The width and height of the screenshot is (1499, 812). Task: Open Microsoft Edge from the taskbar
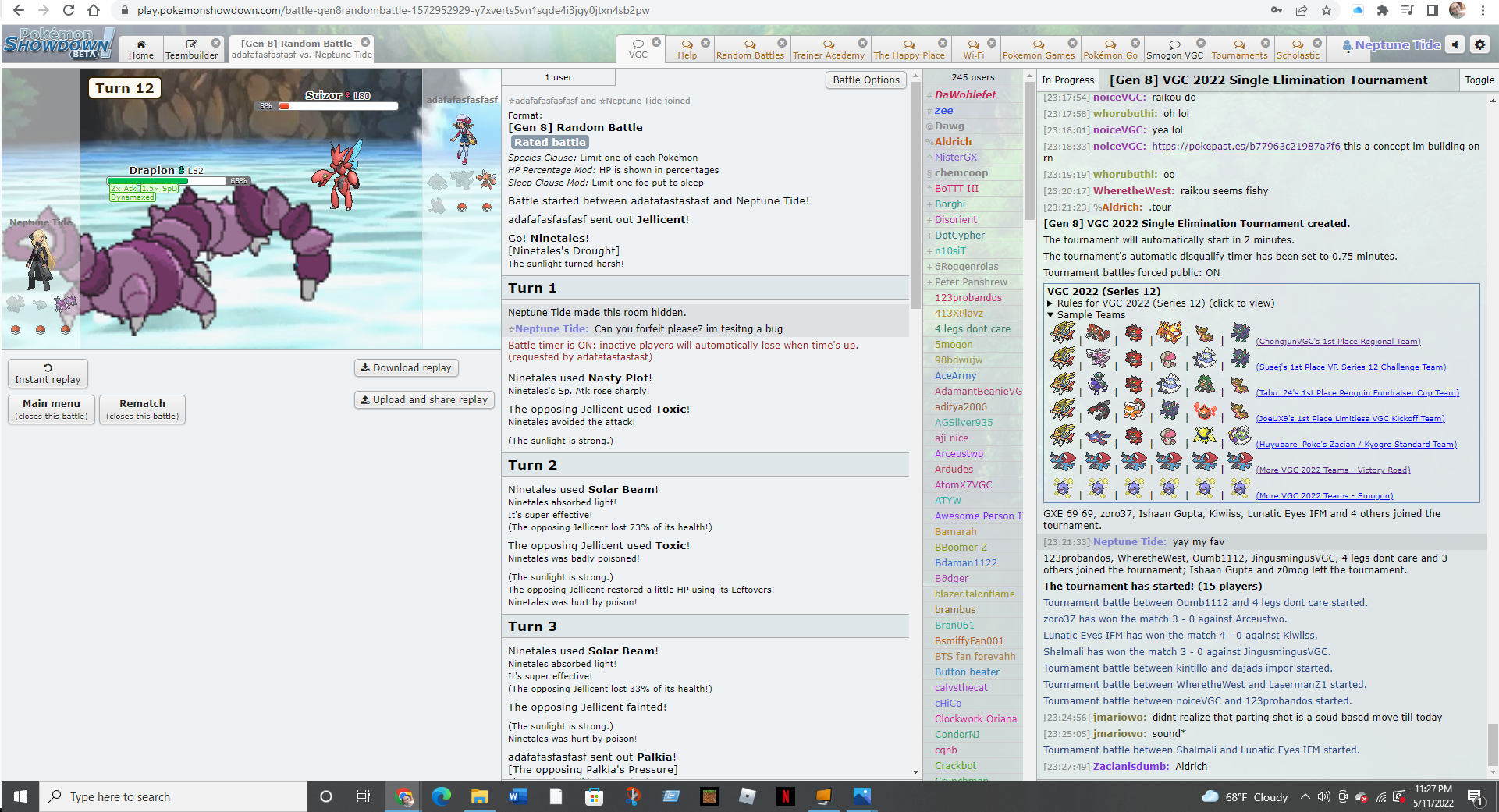(442, 796)
